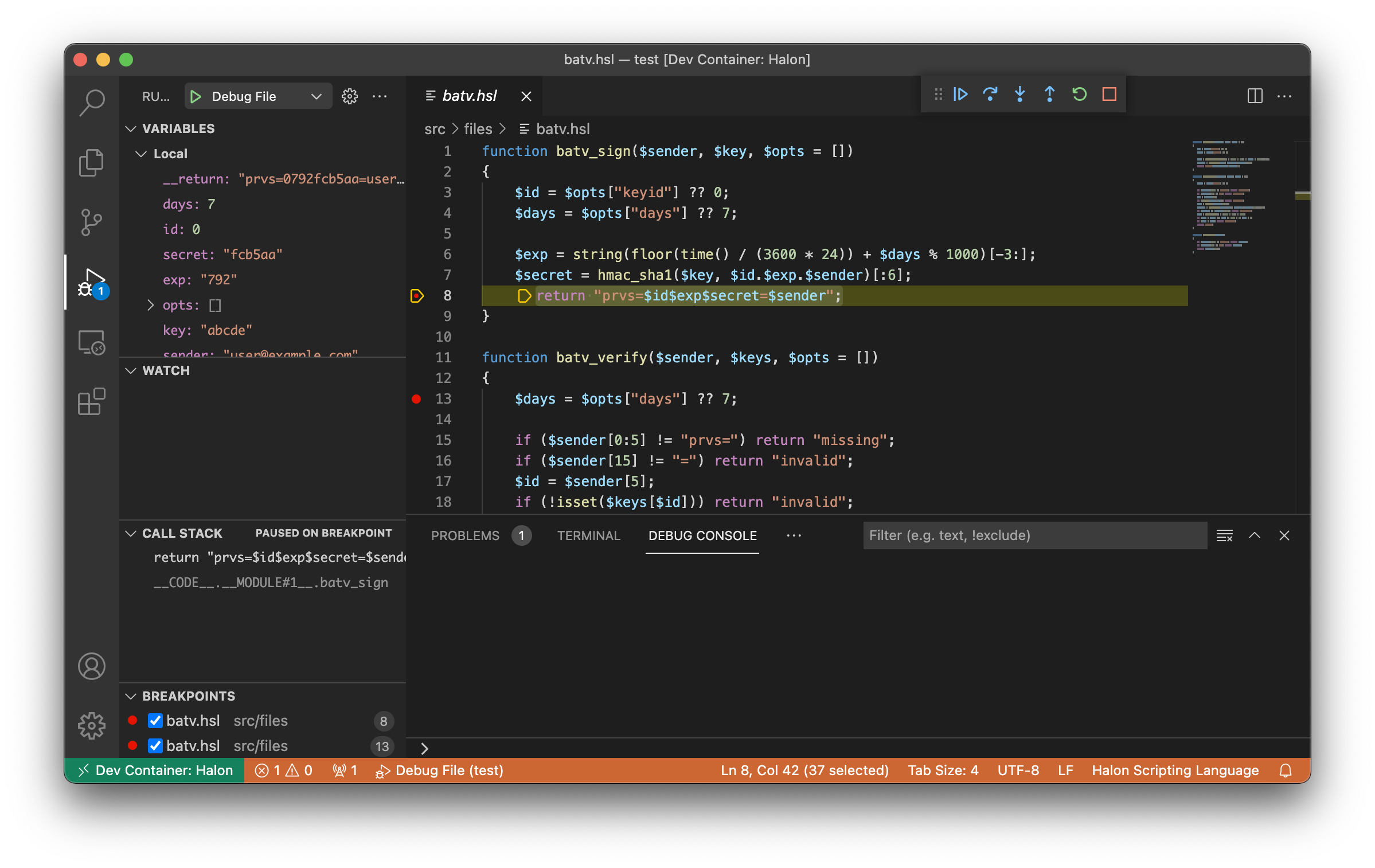This screenshot has width=1375, height=868.
Task: Collapse the CALL STACK section
Action: (x=131, y=533)
